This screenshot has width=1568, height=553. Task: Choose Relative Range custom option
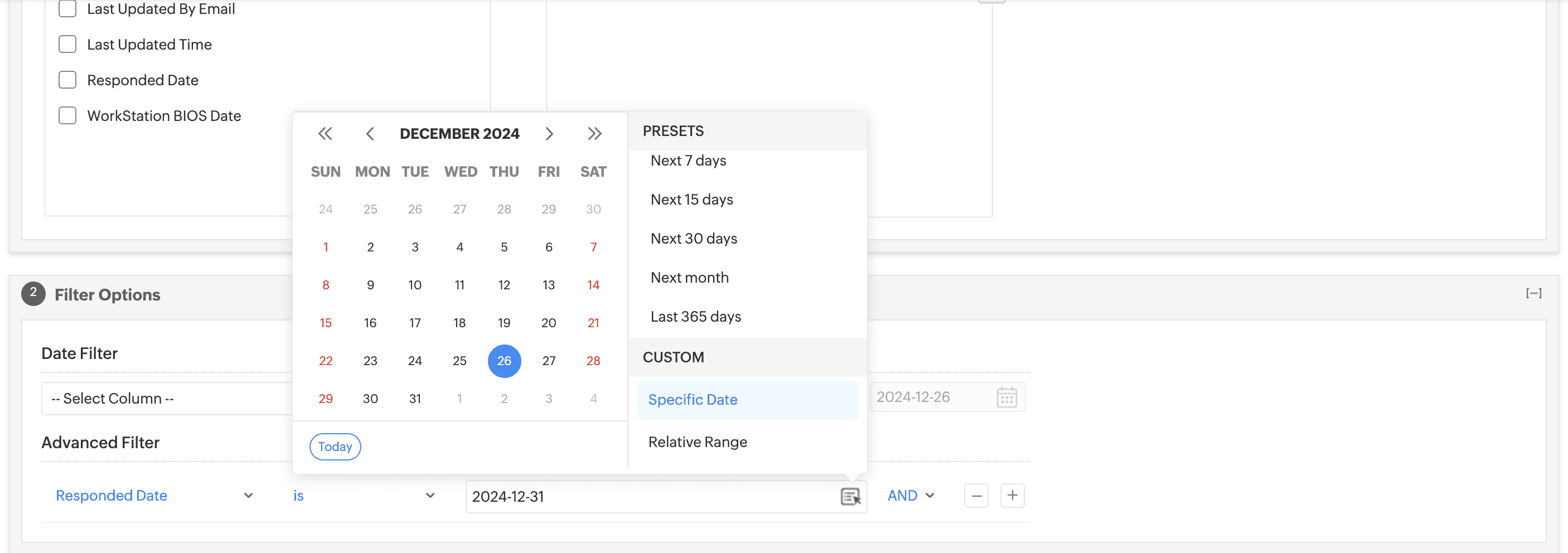point(697,442)
